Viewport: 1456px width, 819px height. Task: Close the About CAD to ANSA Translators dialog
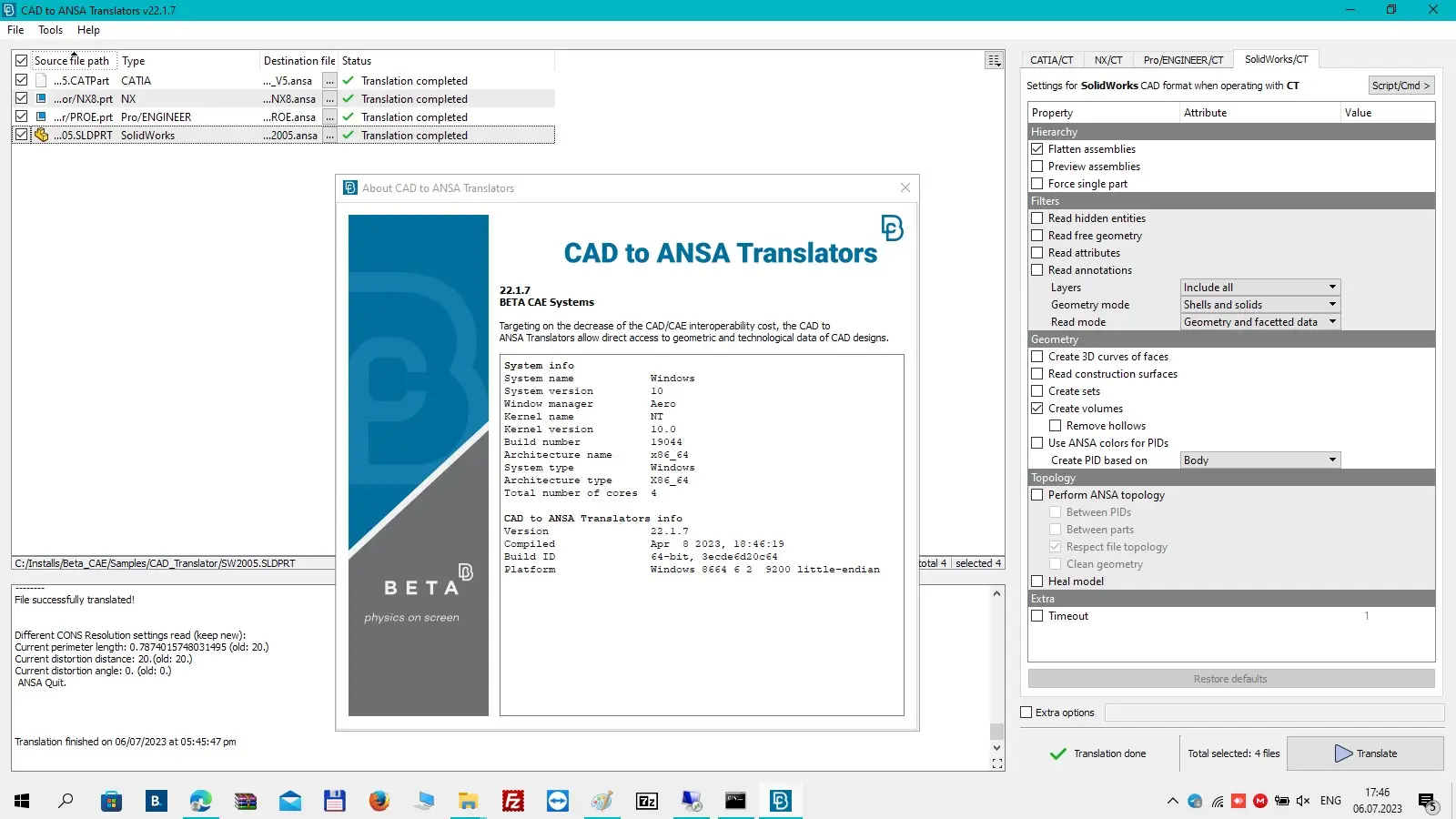[905, 187]
